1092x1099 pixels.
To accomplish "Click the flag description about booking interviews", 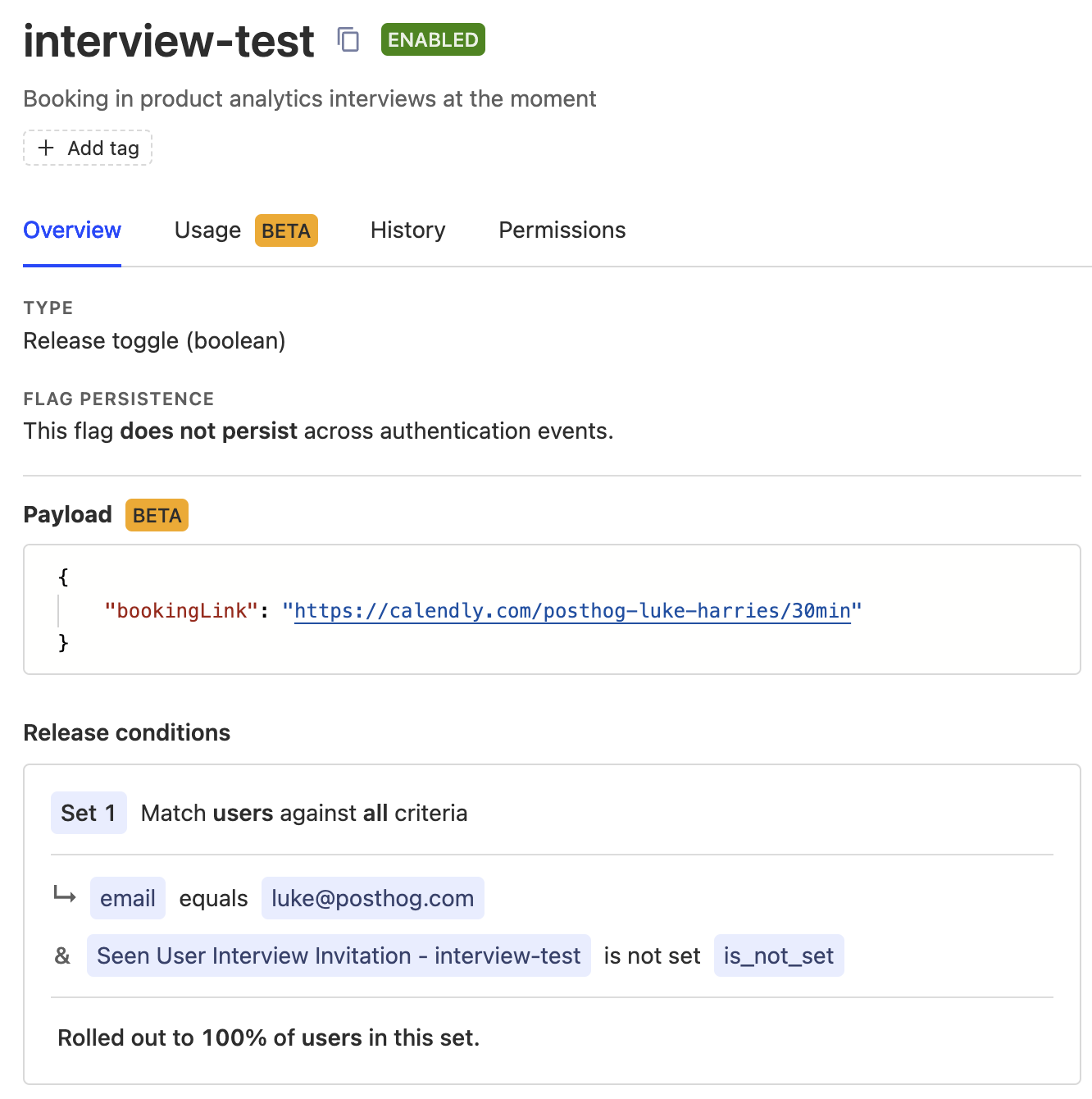I will [309, 99].
